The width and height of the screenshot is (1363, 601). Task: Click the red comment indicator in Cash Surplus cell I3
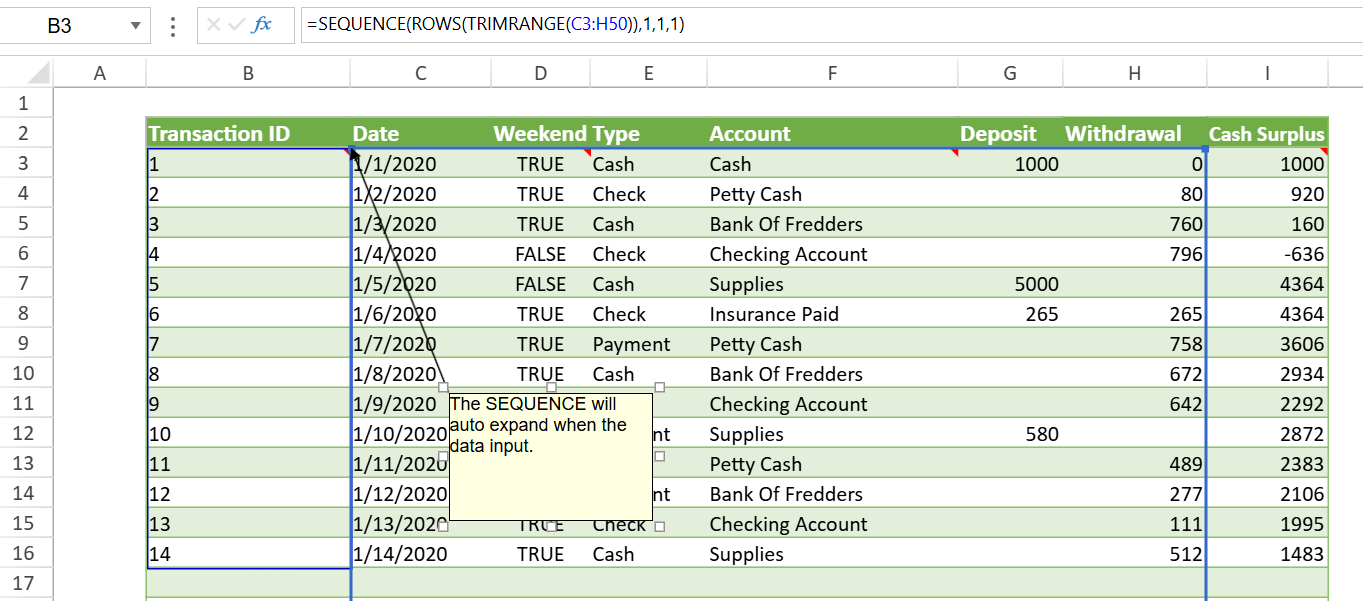click(x=1323, y=152)
